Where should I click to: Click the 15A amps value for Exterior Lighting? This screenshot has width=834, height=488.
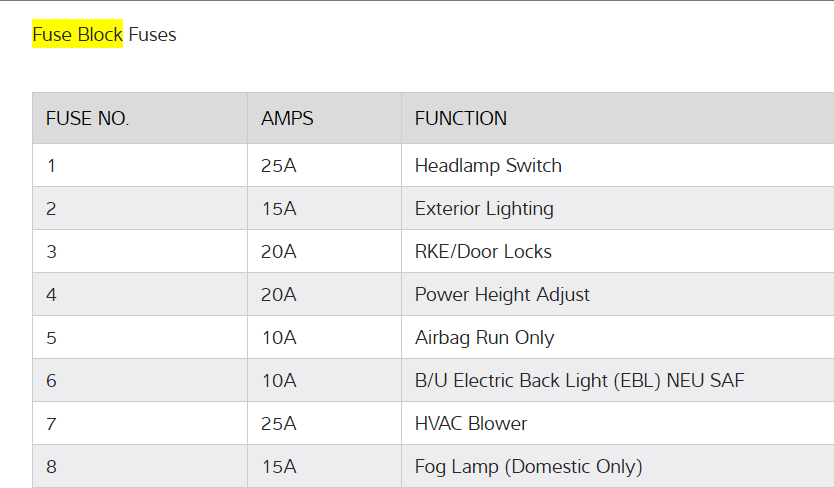279,209
